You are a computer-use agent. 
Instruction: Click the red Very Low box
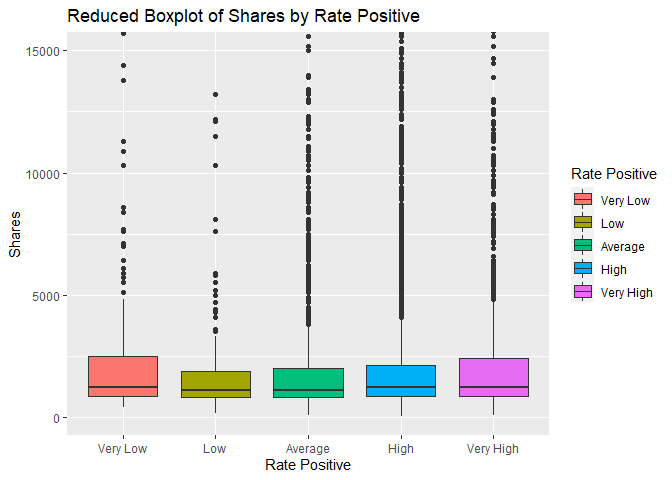point(123,376)
